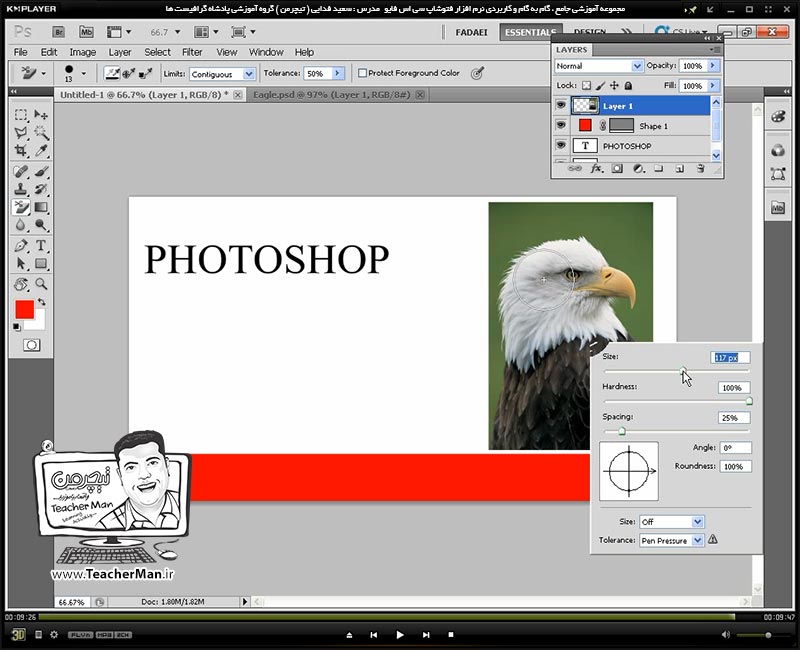Screen dimensions: 800x650
Task: Select the History Brush tool
Action: pos(41,189)
